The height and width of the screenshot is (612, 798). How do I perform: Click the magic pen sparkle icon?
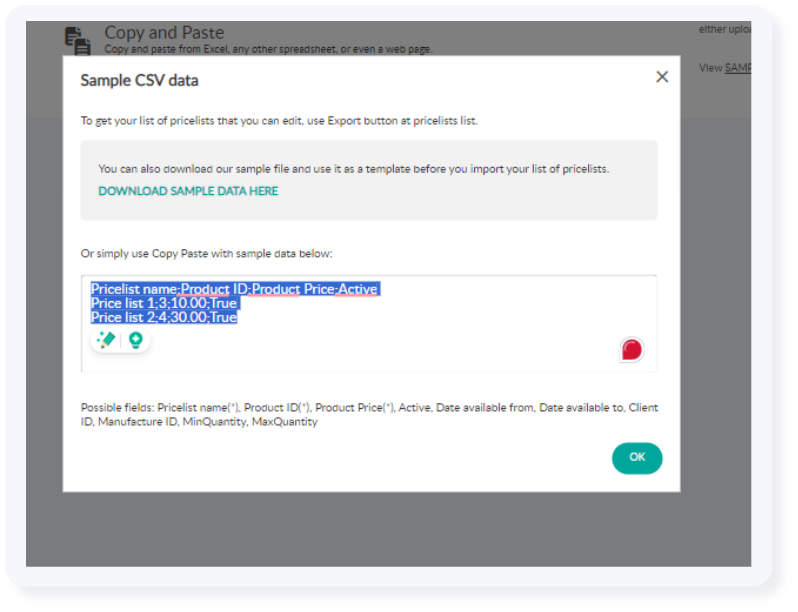point(105,340)
